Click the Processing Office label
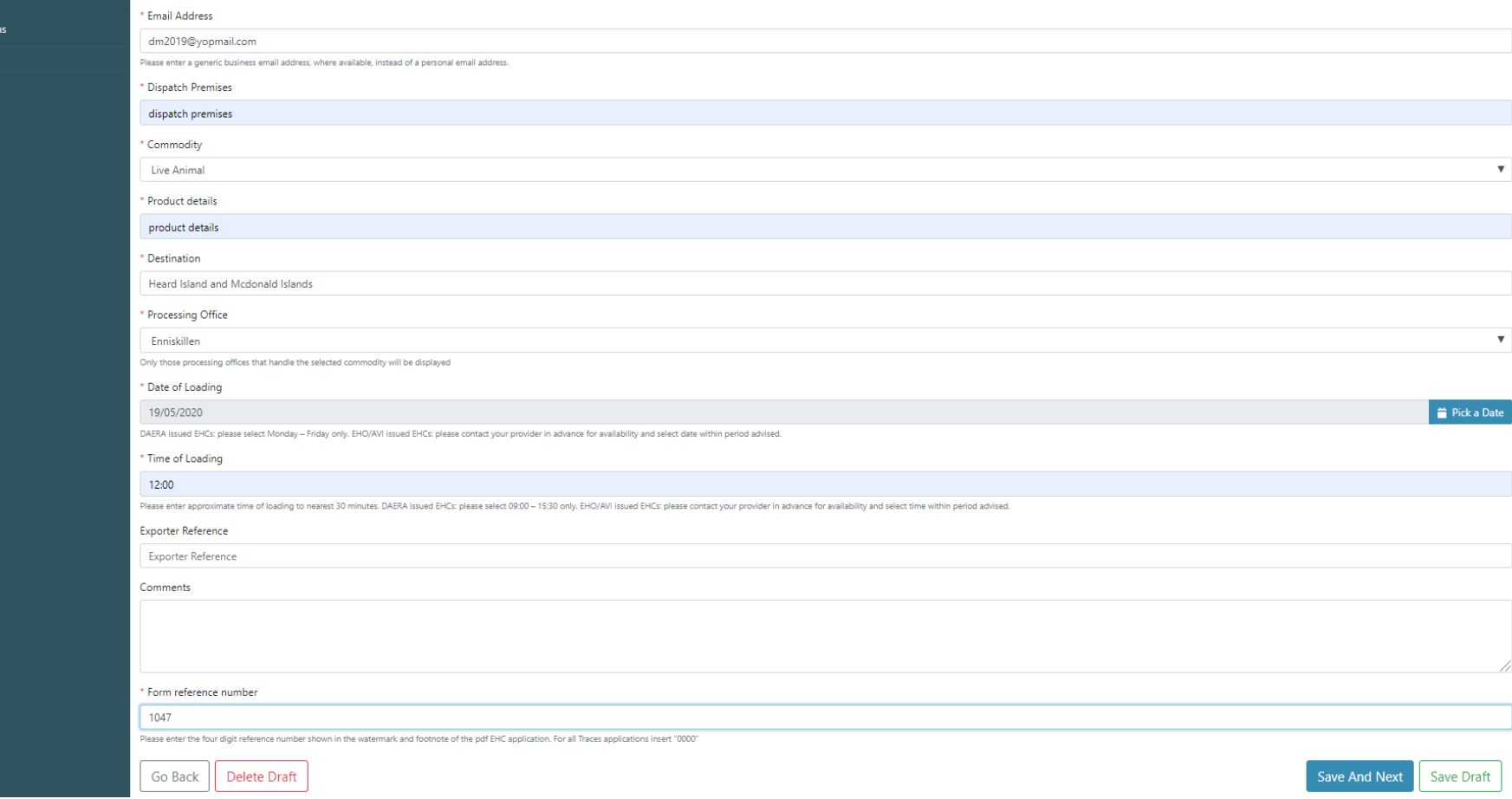The image size is (1512, 799). point(187,315)
